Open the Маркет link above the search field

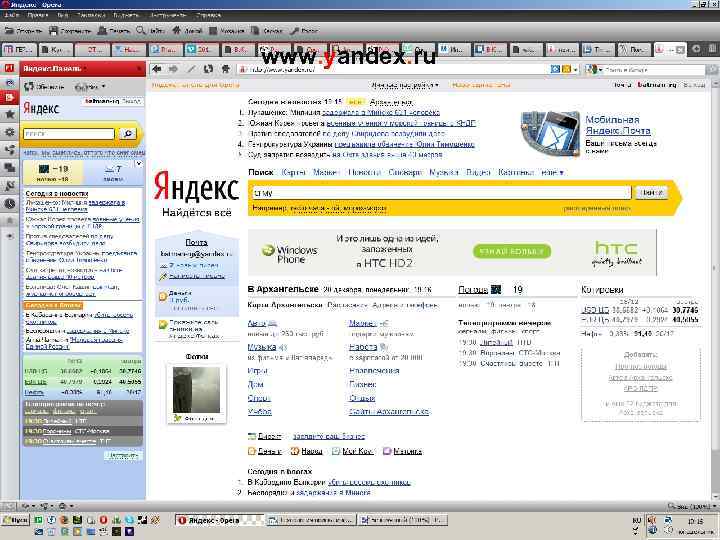[x=325, y=173]
